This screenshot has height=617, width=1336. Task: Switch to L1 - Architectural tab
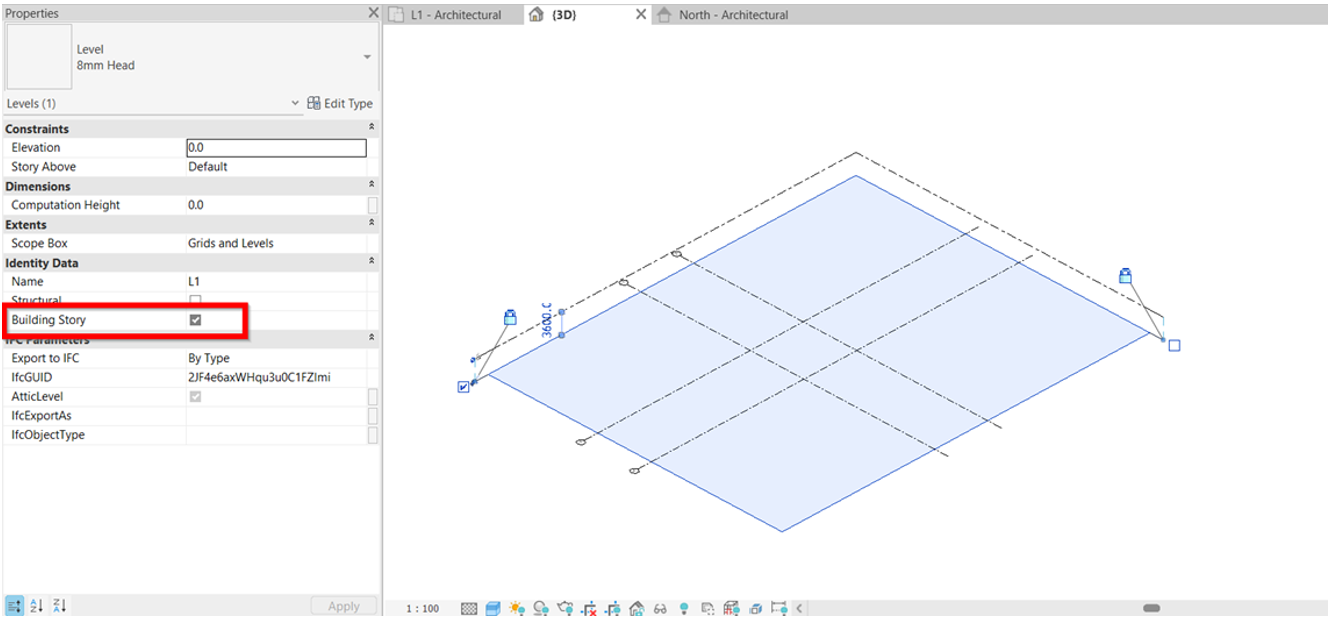(456, 15)
